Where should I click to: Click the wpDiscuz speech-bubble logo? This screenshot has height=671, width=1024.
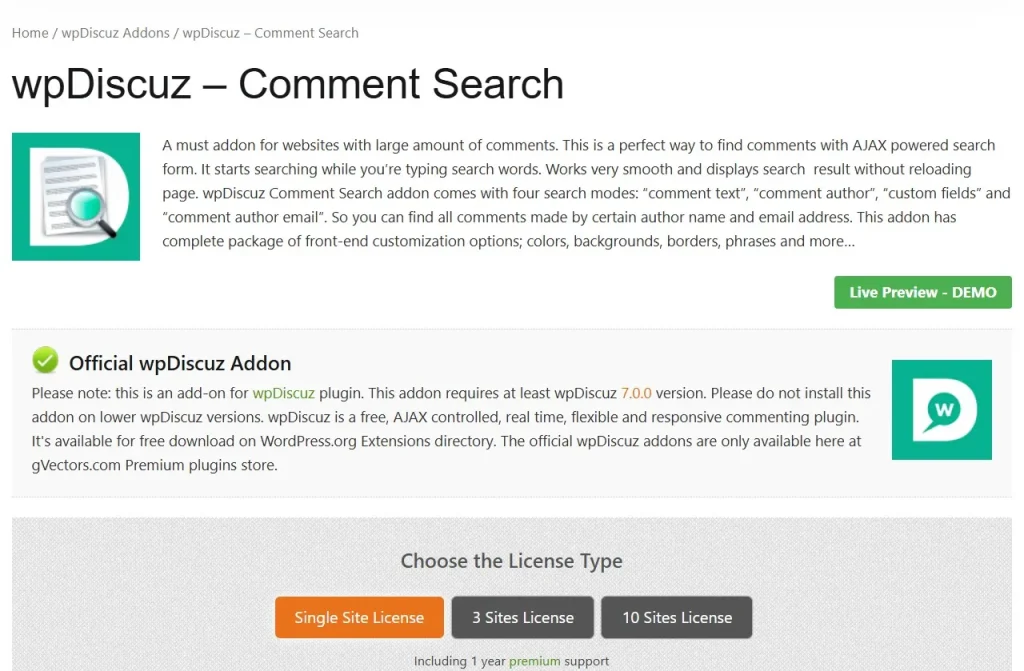941,409
